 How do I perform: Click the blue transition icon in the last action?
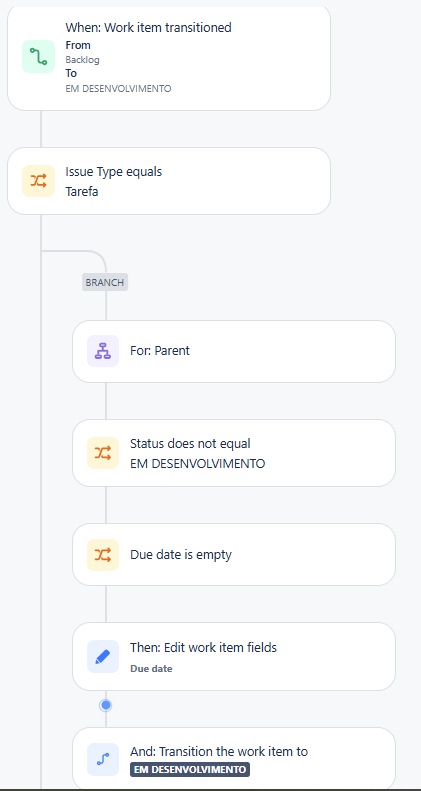[x=103, y=759]
